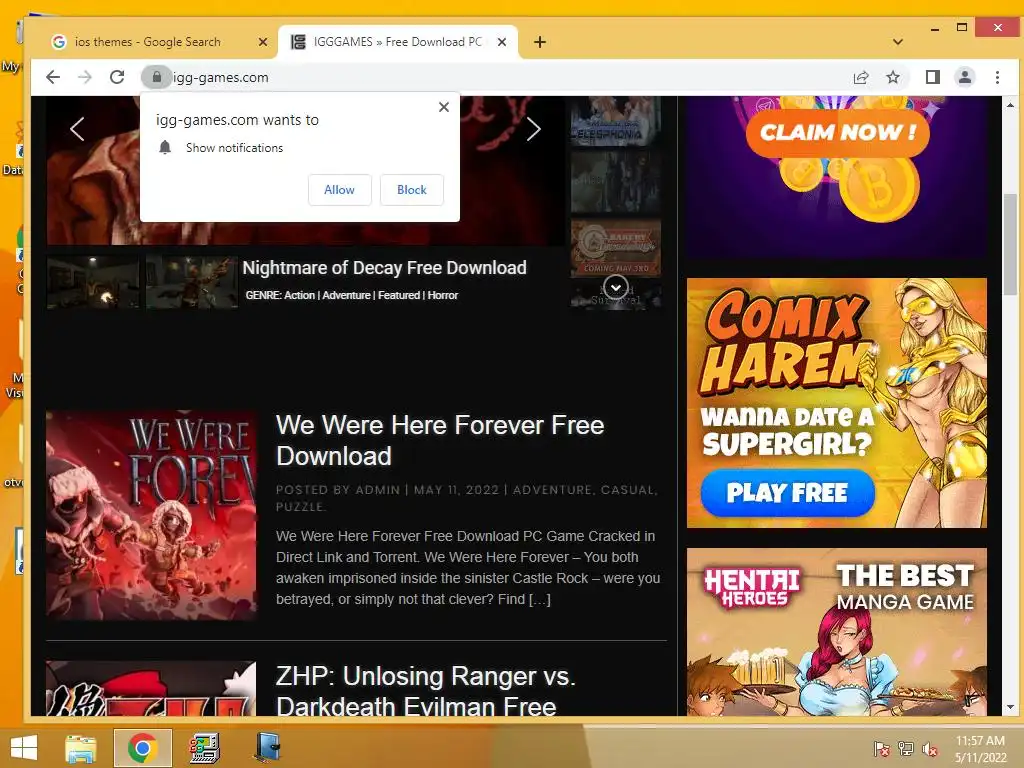
Task: Open the ZHP Unlosing Ranger post title
Action: (425, 691)
